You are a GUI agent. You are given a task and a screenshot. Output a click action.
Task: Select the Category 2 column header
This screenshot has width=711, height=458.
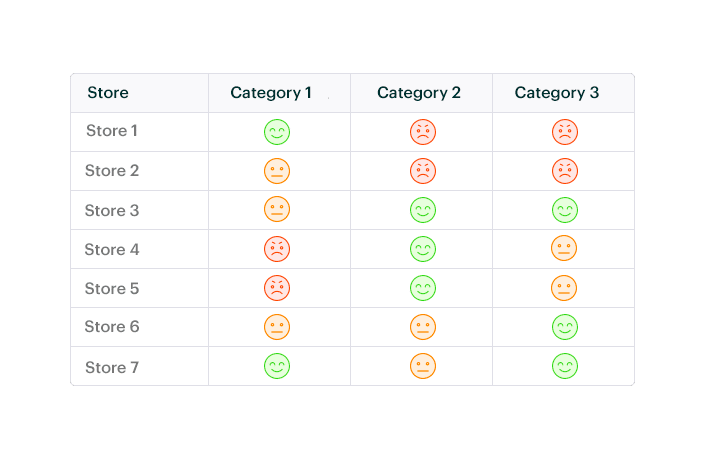pyautogui.click(x=419, y=93)
